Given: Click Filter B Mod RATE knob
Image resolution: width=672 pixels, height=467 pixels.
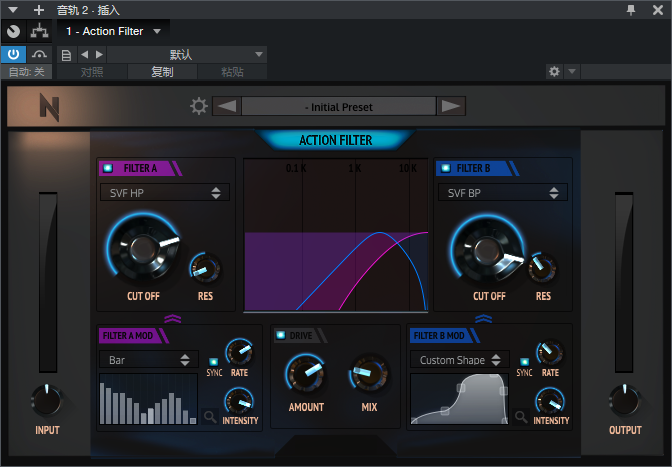Looking at the screenshot, I should 550,352.
